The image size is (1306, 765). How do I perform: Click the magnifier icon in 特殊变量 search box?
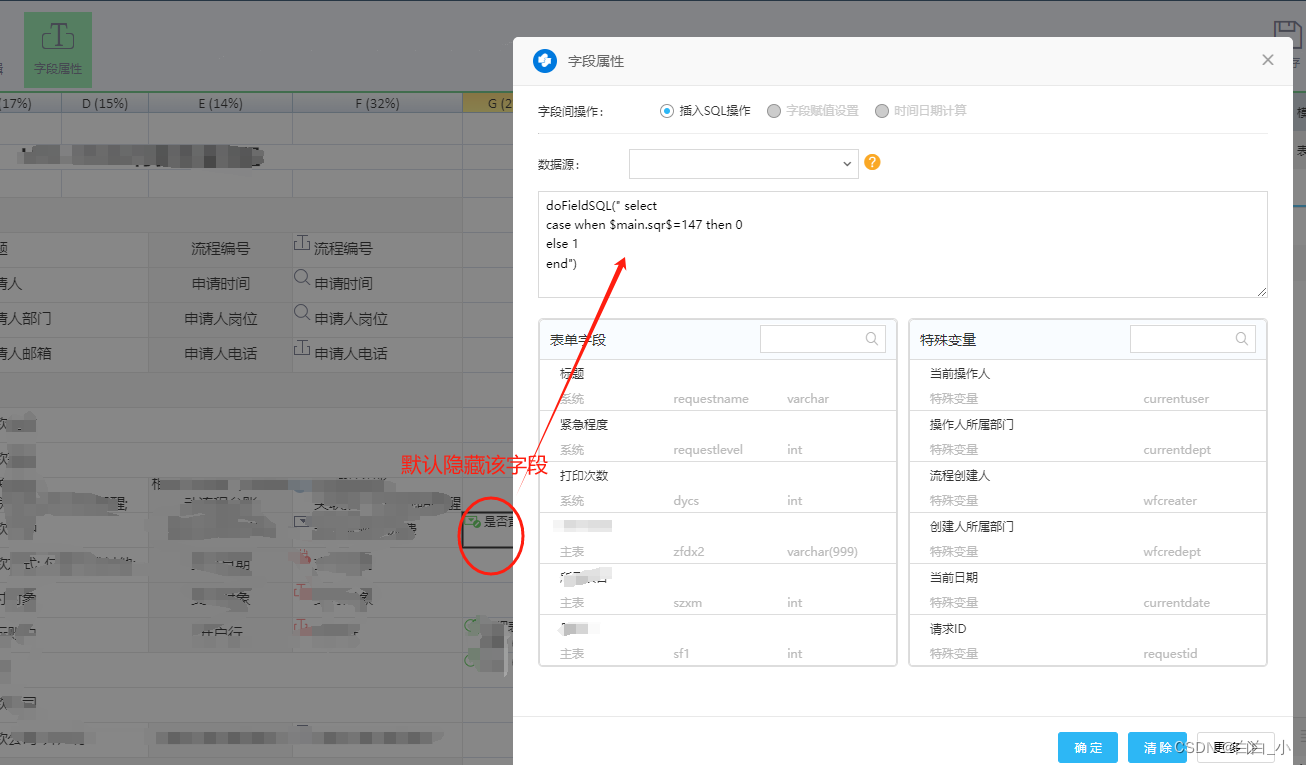tap(1243, 338)
